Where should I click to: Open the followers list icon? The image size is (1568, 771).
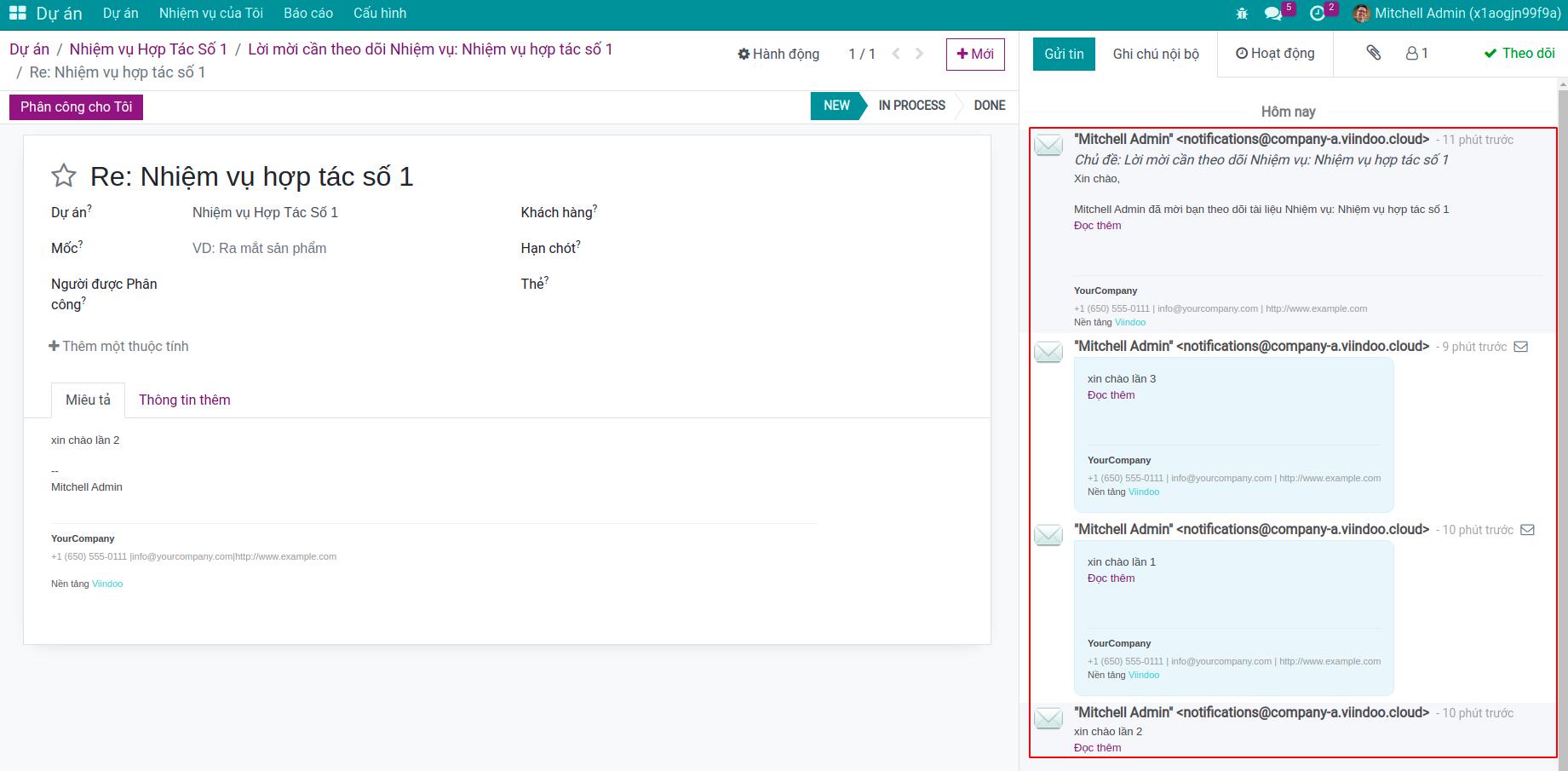click(1417, 53)
